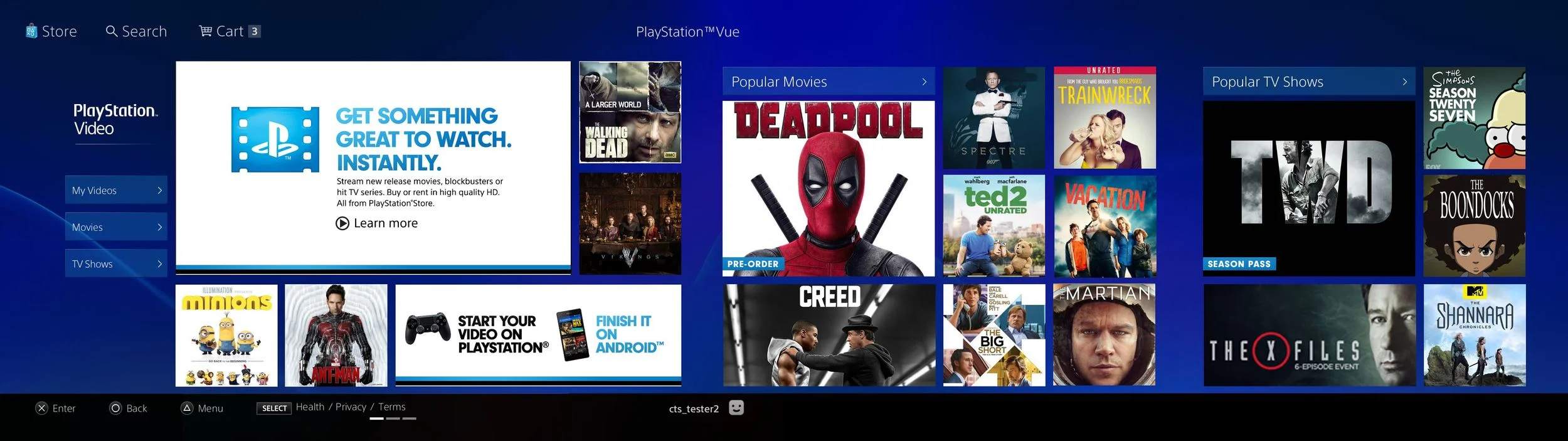Expand My Videos chevron
Viewport: 1568px width, 441px height.
click(159, 190)
